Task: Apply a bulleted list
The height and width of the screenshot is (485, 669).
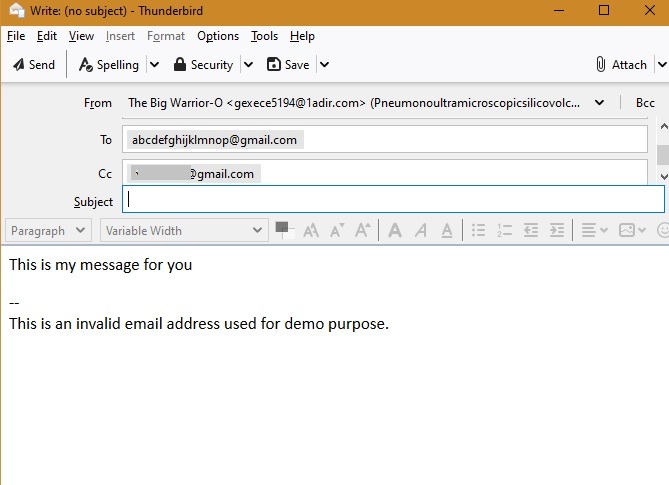Action: click(x=479, y=230)
